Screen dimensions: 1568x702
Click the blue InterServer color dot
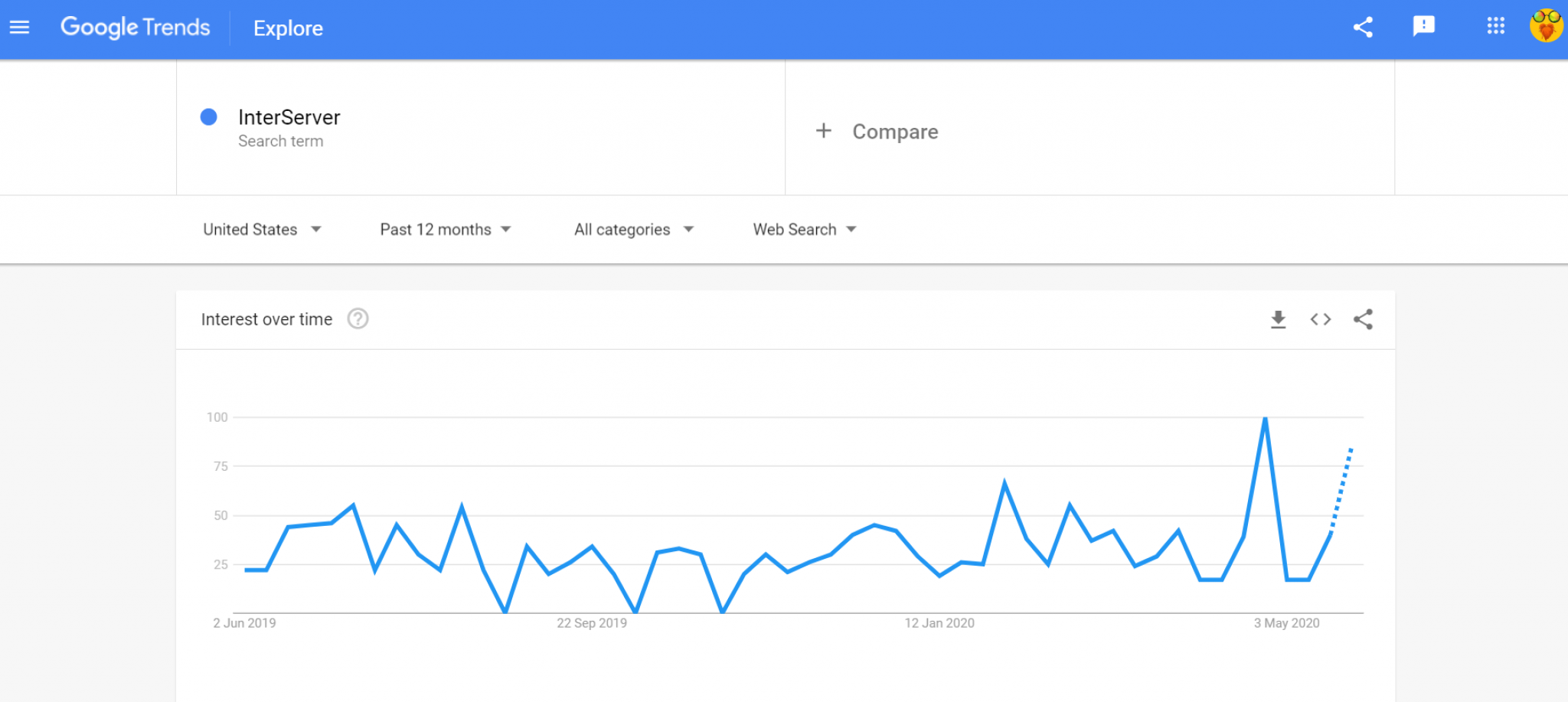tap(208, 117)
